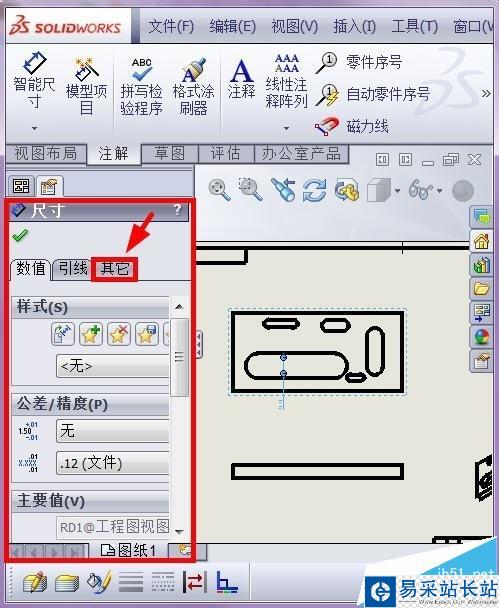Viewport: 499px width, 608px height.
Task: Open the FeatureManager design tree tab
Action: click(x=21, y=186)
